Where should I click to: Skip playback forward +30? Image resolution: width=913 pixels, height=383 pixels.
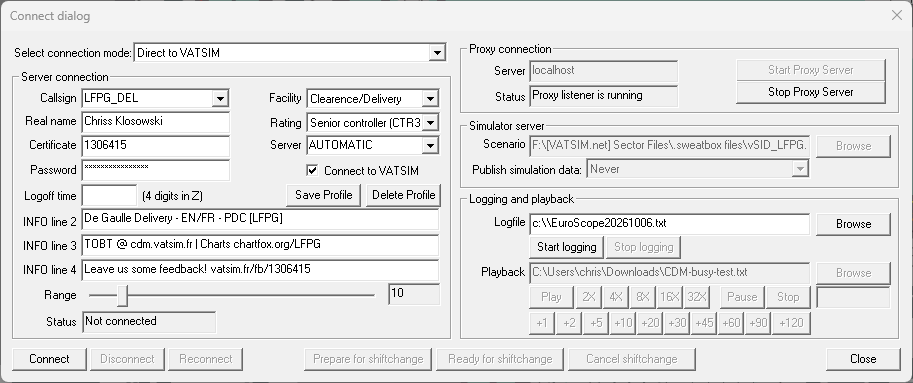point(677,323)
